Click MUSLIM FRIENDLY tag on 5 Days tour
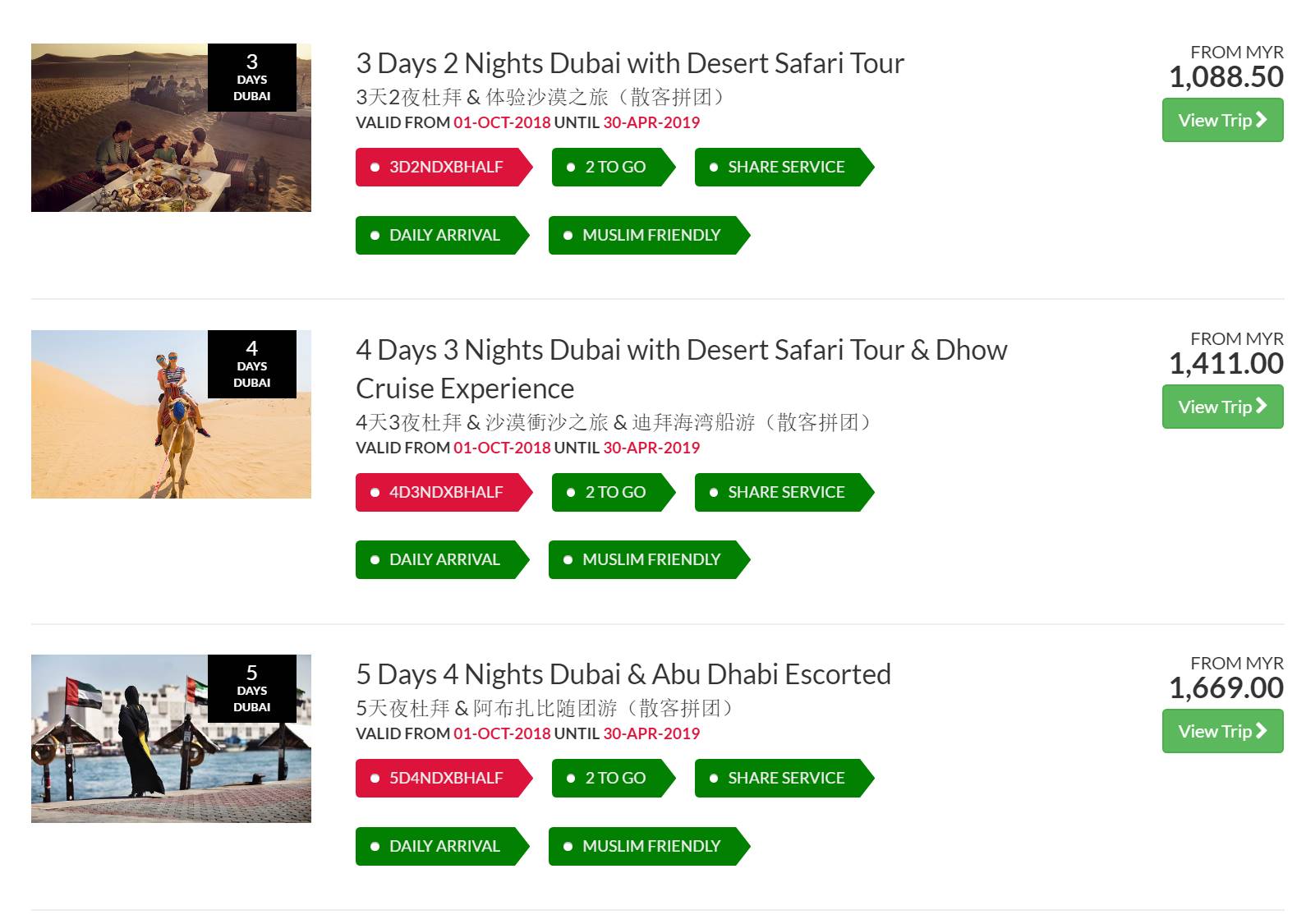Viewport: 1306px width, 924px height. tap(650, 847)
